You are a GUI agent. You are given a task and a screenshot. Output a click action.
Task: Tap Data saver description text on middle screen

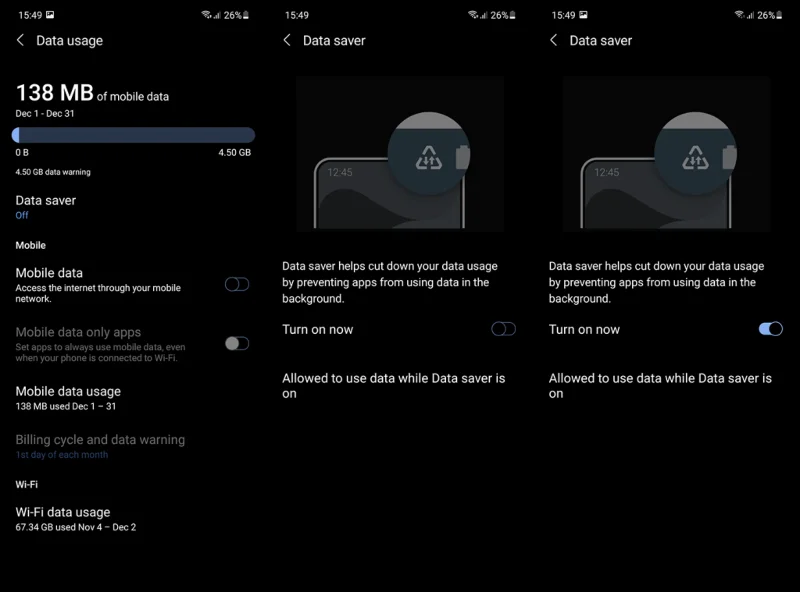(390, 282)
